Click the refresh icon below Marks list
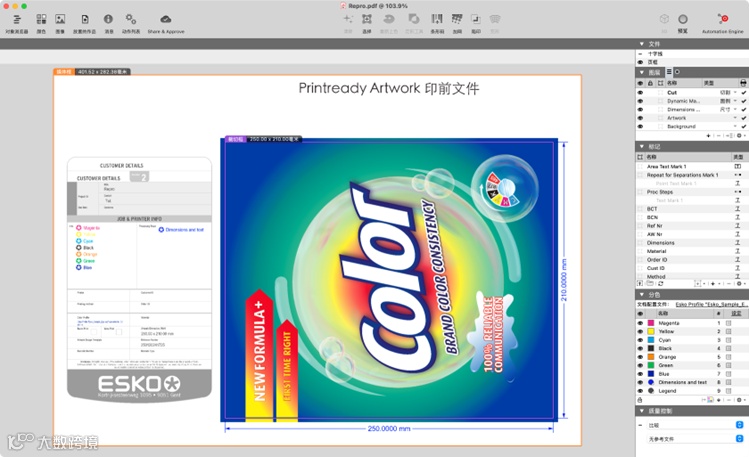 click(661, 284)
